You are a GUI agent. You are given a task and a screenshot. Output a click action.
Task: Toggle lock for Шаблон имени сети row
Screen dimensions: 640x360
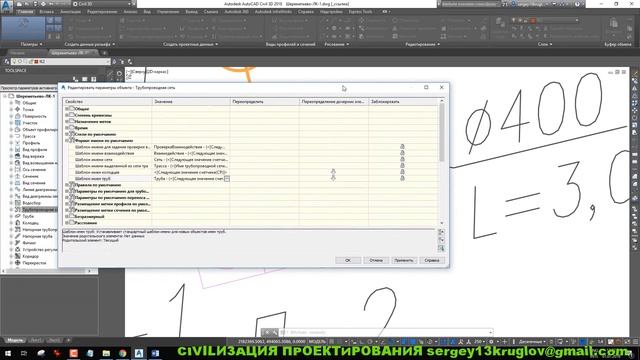(402, 159)
